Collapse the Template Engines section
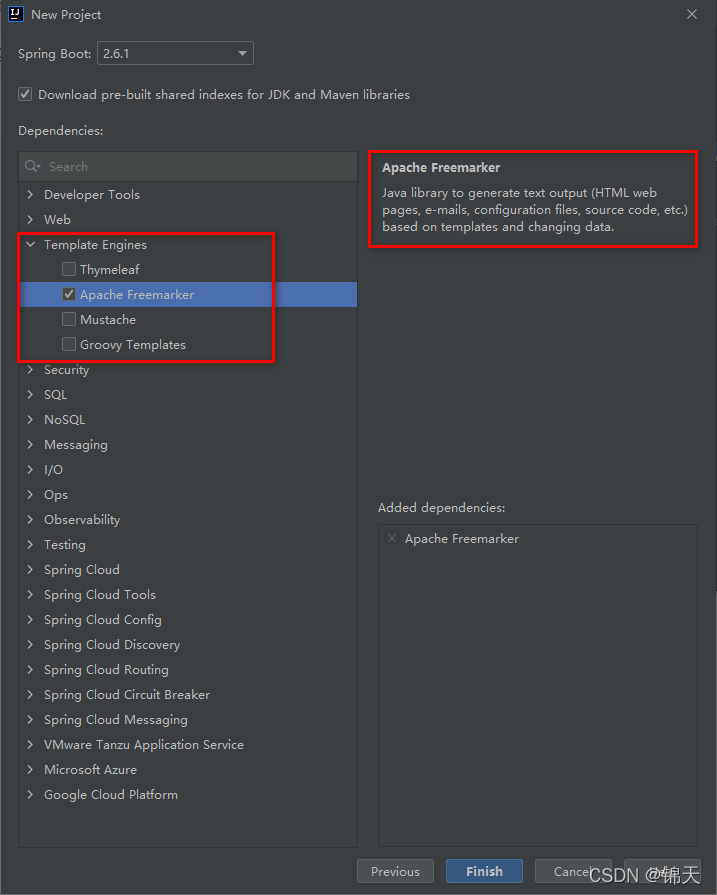Viewport: 717px width, 895px height. pos(30,244)
